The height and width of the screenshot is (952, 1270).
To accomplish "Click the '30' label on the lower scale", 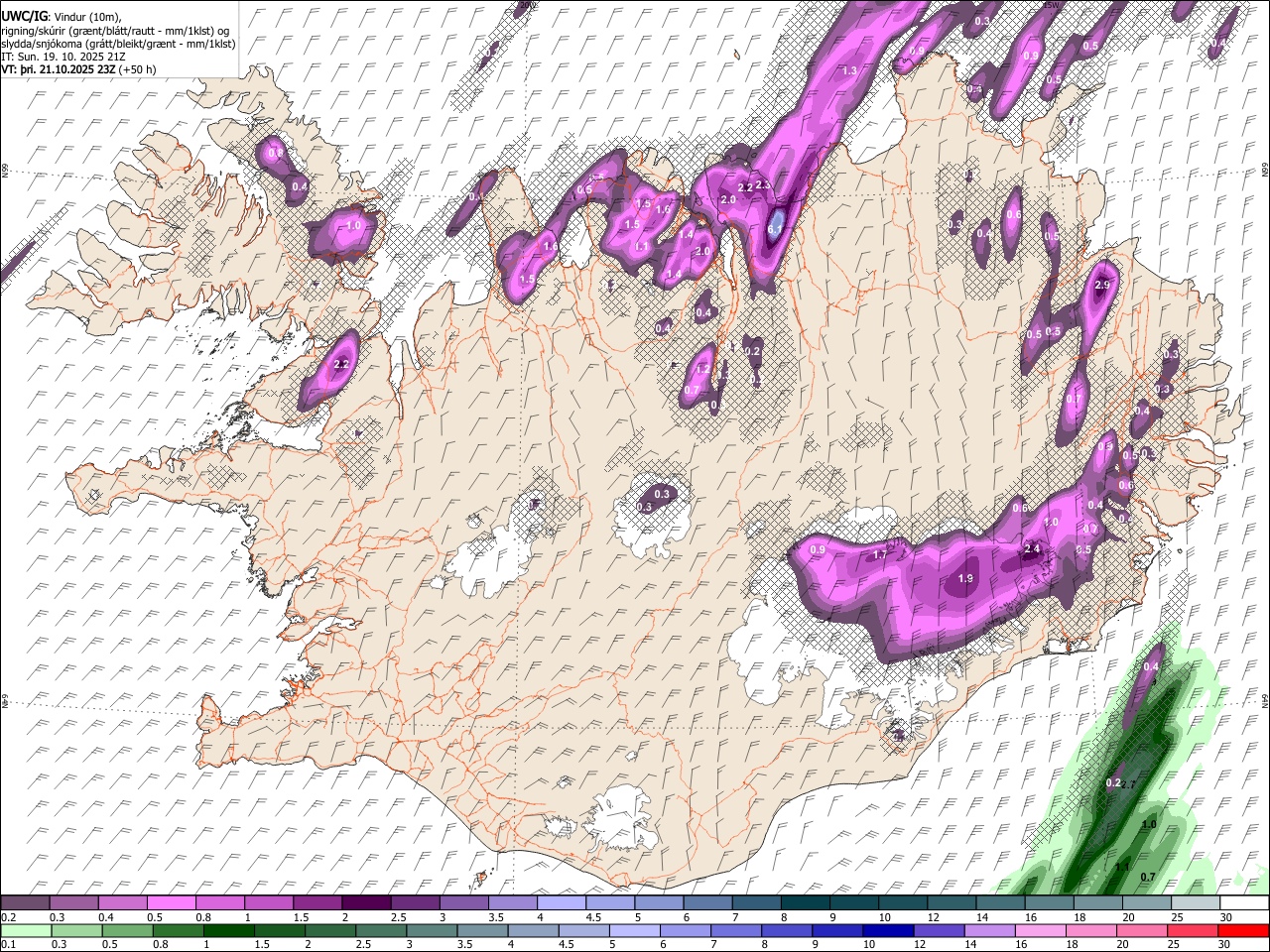I will (x=1226, y=944).
